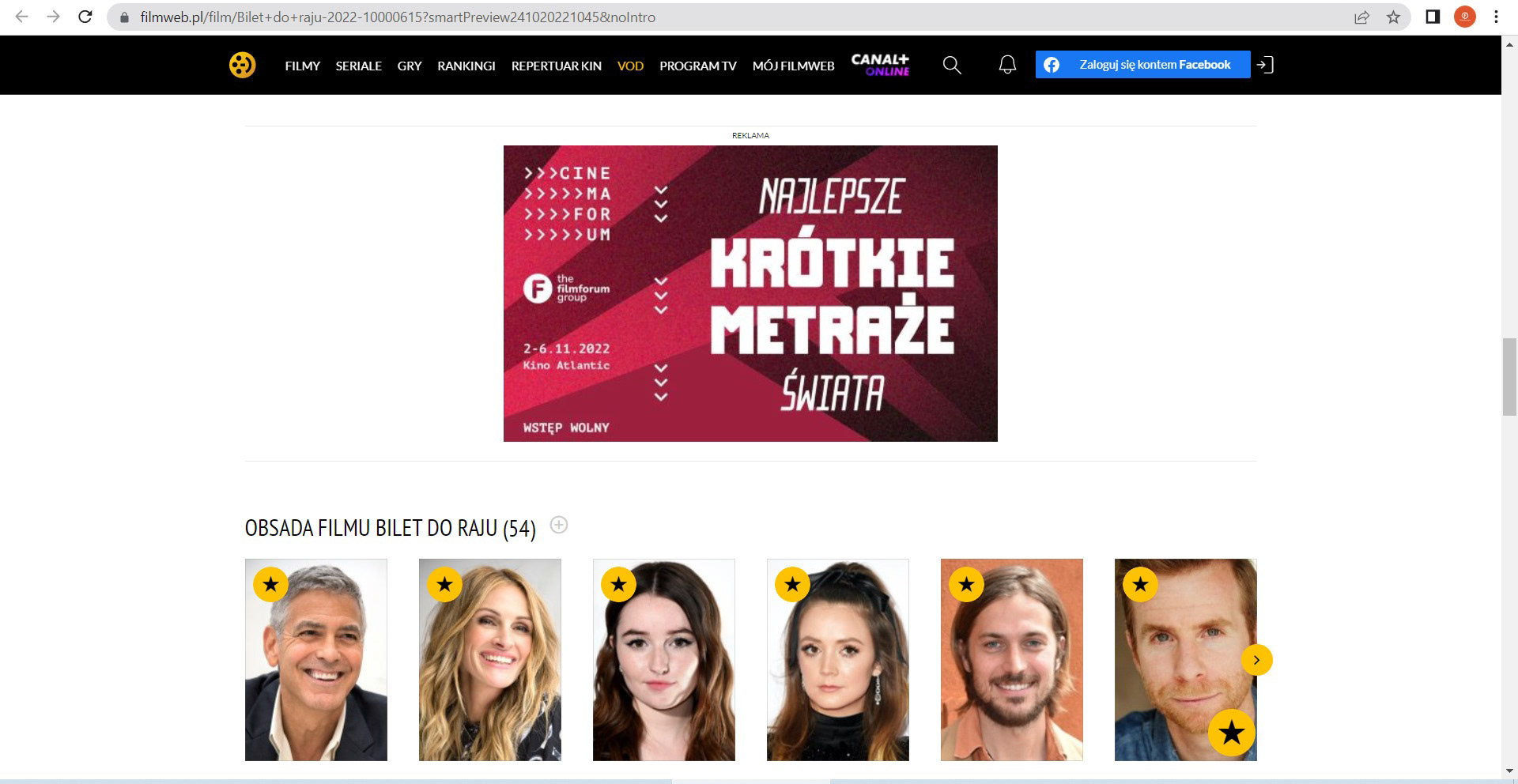Bookmark this page with star icon

point(1393,17)
